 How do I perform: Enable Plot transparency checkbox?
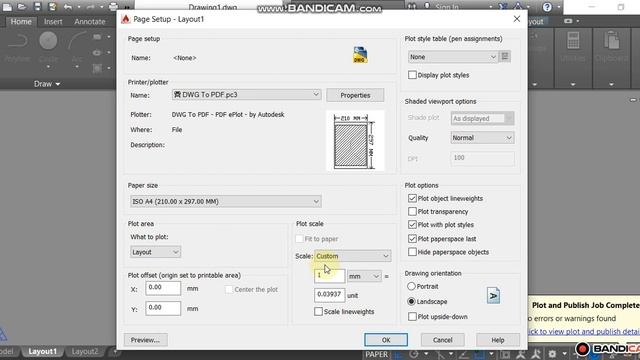click(412, 211)
